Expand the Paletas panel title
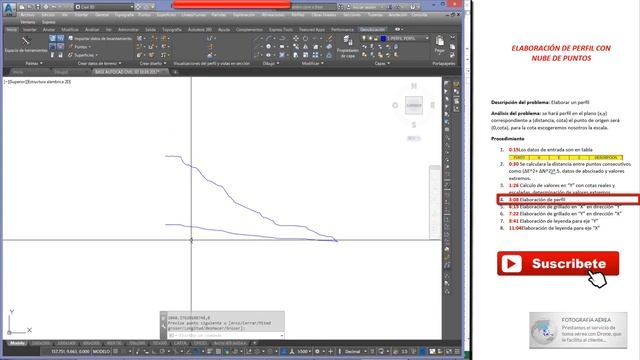Image resolution: width=640 pixels, height=360 pixels. click(33, 64)
